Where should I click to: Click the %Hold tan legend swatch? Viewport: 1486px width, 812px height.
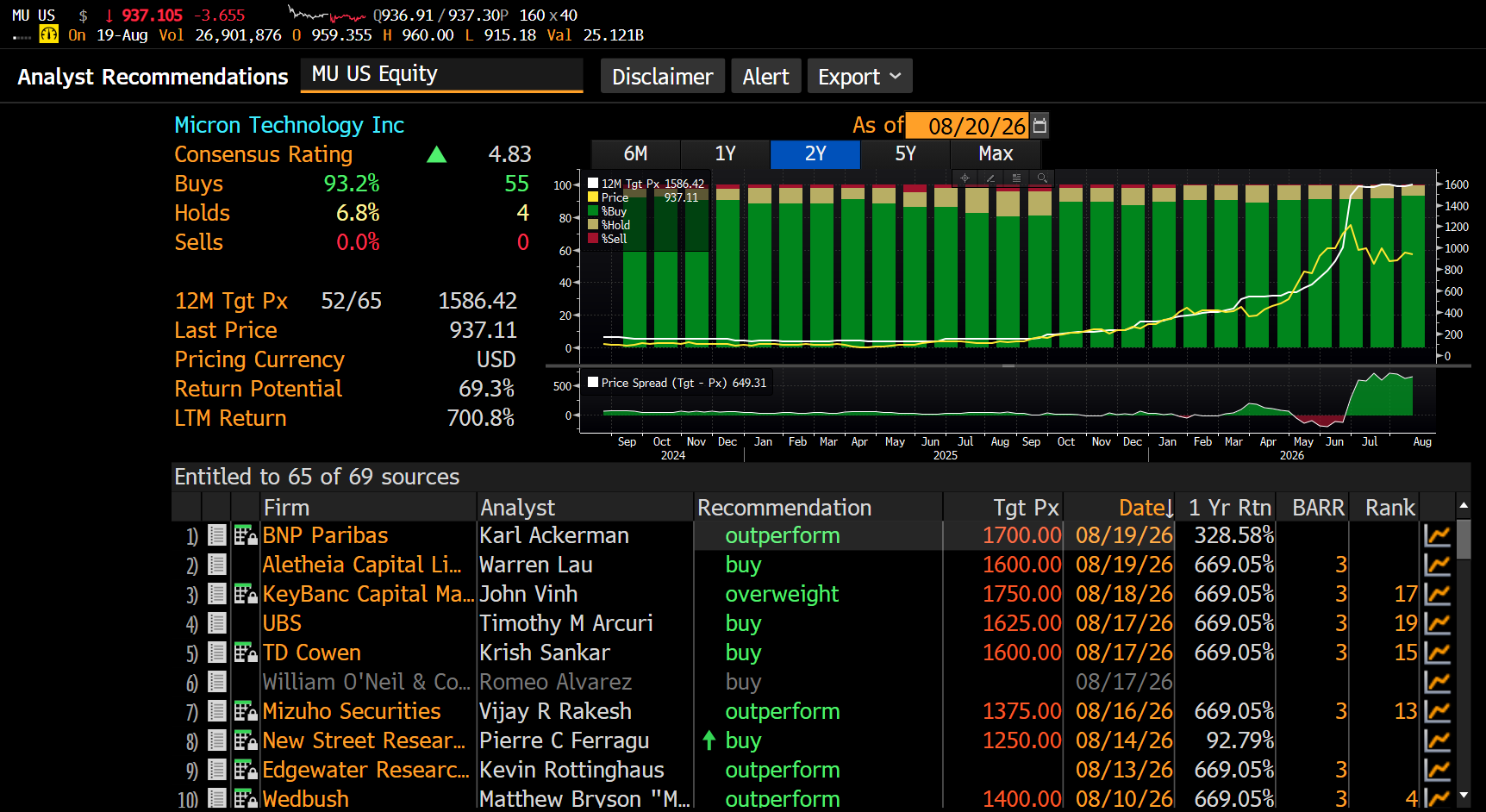[x=593, y=225]
